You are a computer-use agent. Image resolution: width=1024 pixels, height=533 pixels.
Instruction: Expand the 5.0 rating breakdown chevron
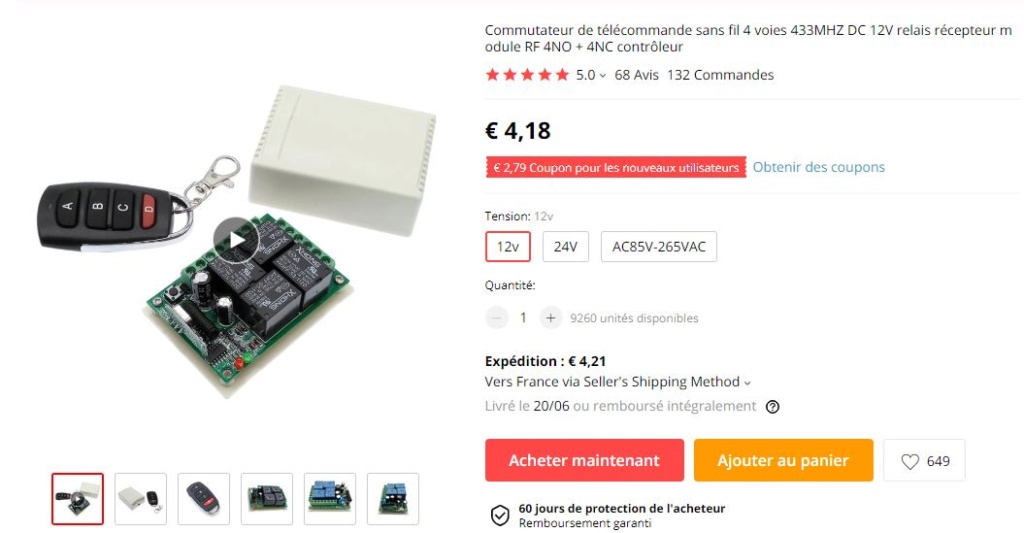(x=603, y=76)
